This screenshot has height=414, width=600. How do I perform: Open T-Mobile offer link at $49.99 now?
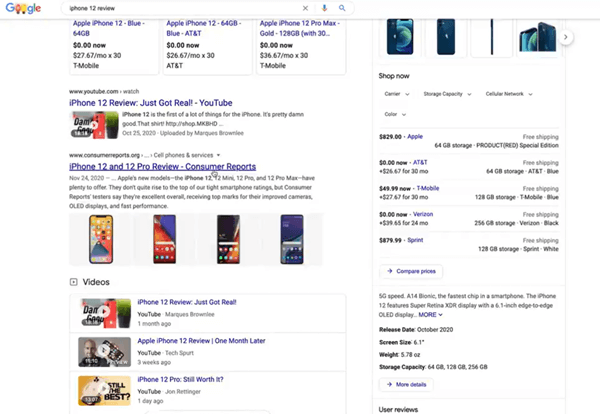point(428,188)
